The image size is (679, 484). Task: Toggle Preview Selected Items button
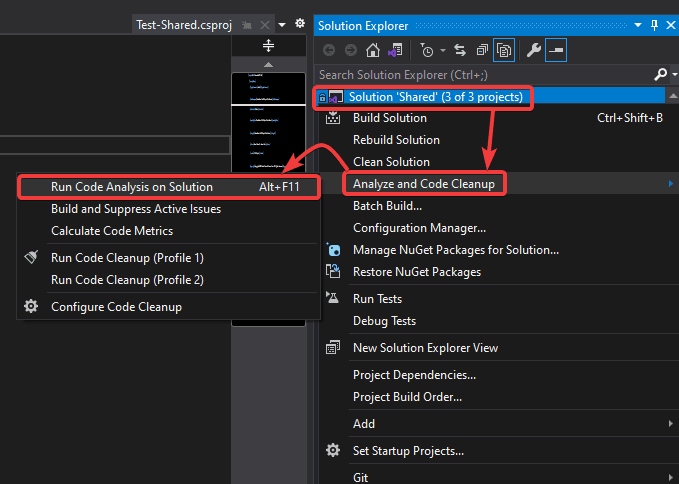[x=556, y=50]
